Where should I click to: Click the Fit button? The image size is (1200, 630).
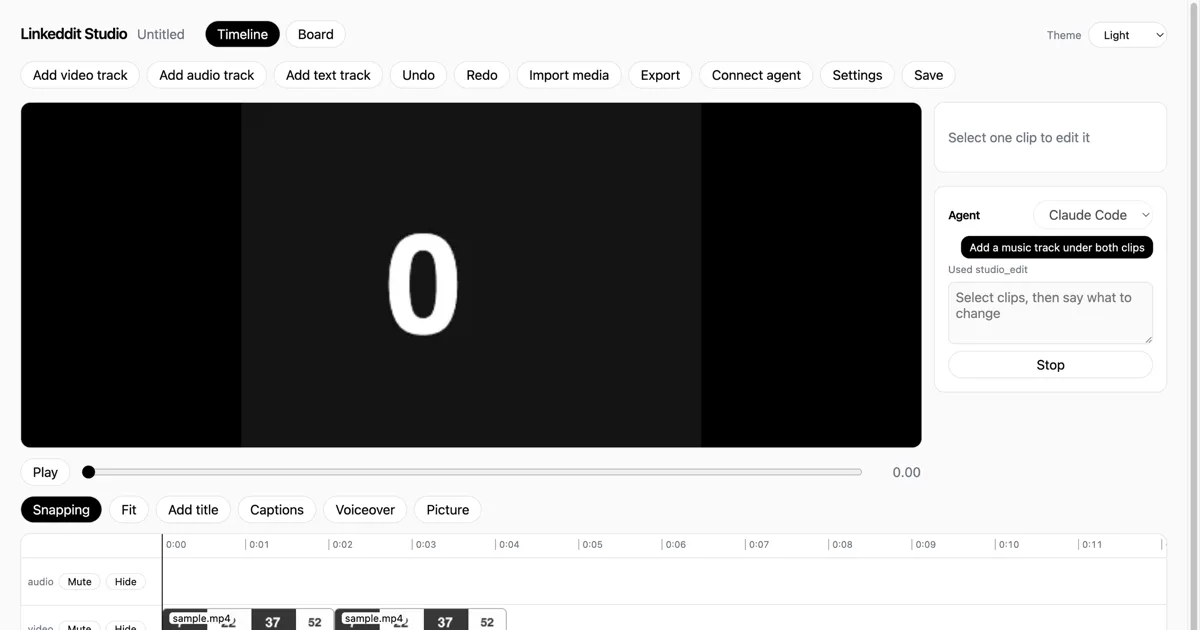tap(129, 510)
